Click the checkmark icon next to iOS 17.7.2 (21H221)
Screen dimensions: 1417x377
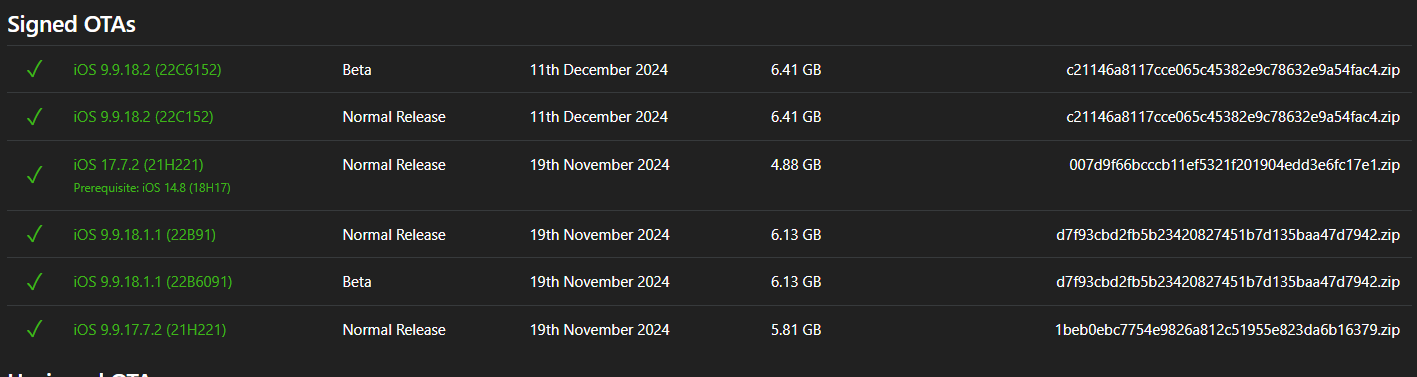[34, 175]
